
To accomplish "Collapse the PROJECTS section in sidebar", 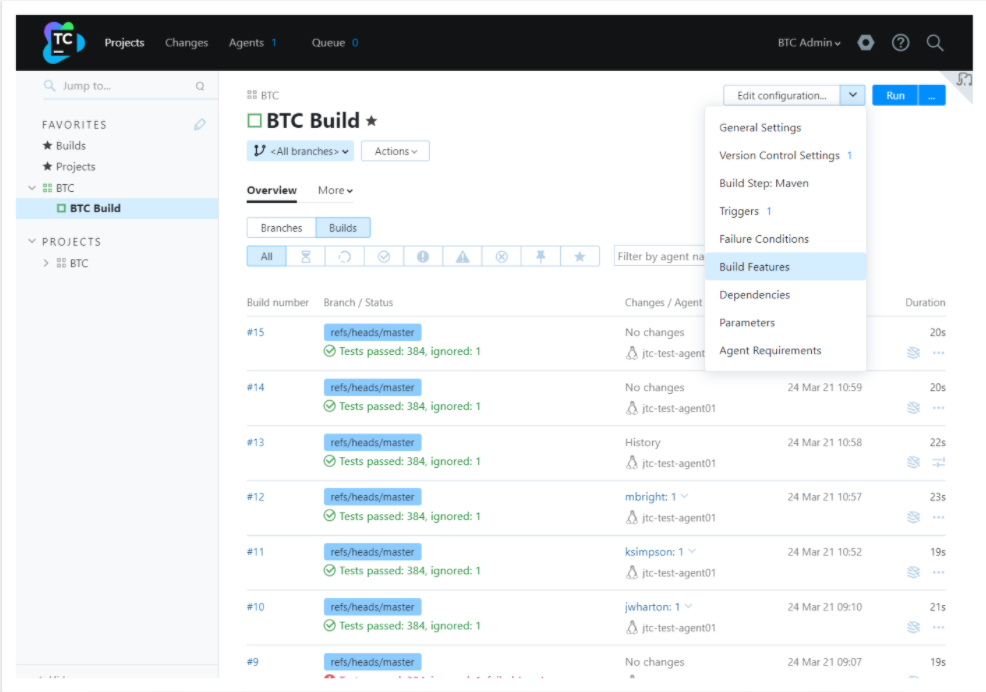I will (32, 242).
